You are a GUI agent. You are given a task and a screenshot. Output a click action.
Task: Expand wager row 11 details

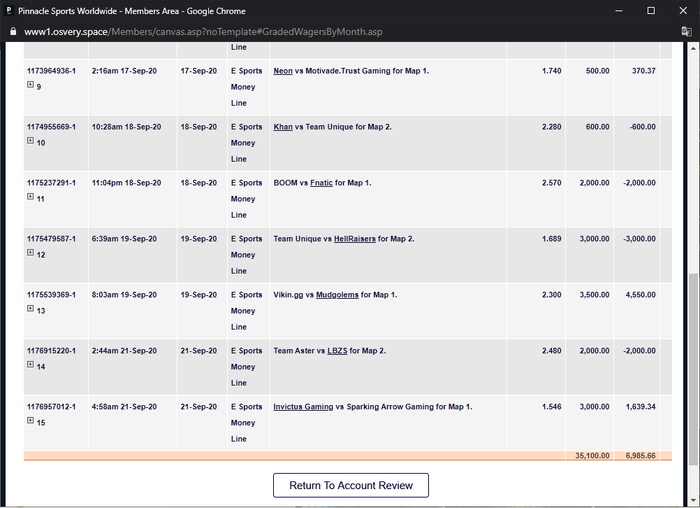tap(30, 196)
